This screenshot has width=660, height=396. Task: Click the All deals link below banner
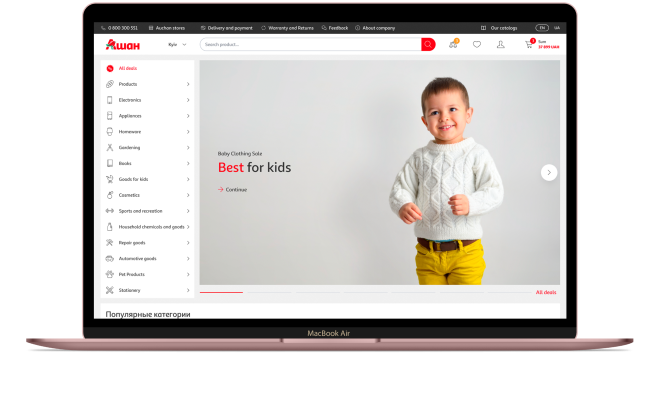point(546,292)
